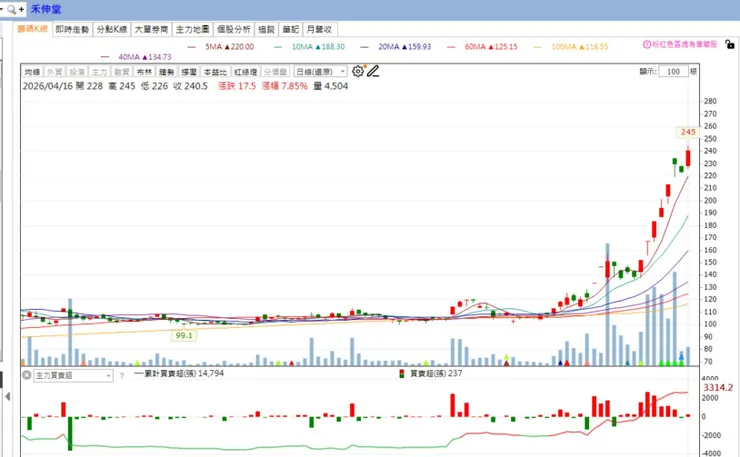The width and height of the screenshot is (740, 457).
Task: Click the 3314.2 indicator value label
Action: (x=718, y=388)
